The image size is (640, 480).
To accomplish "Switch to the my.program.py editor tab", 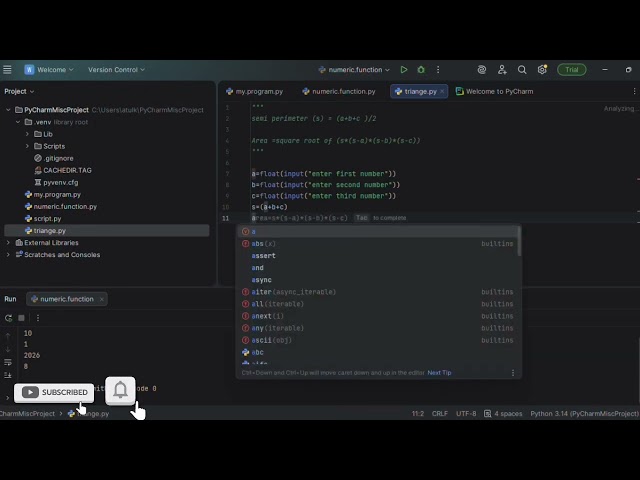I will point(255,91).
